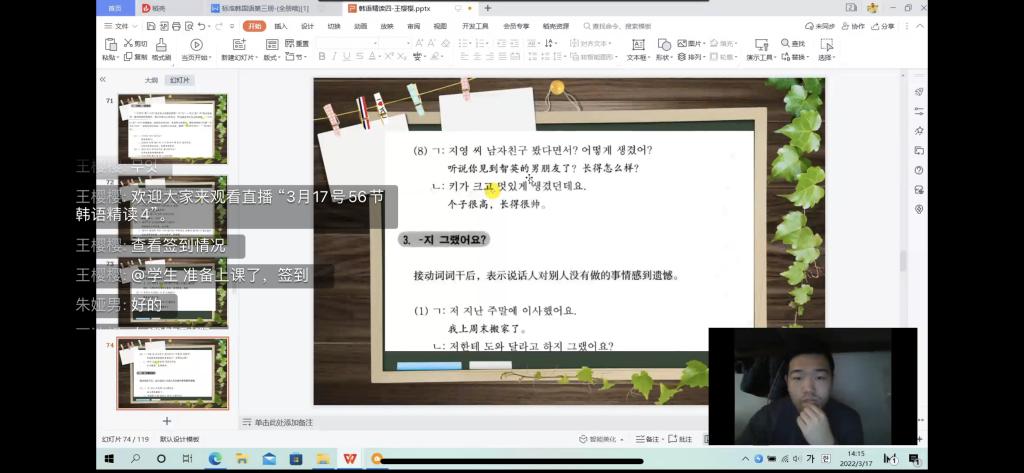The width and height of the screenshot is (1024, 473).
Task: Open the shapes (形状) tool
Action: 663,45
